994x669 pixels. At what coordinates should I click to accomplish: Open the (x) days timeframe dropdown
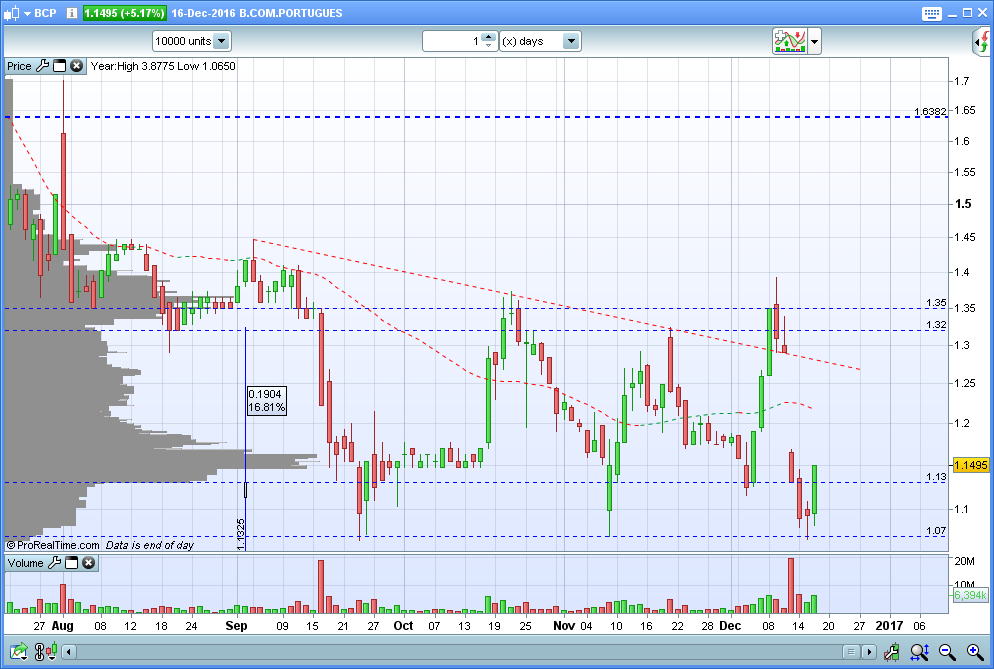tap(540, 41)
